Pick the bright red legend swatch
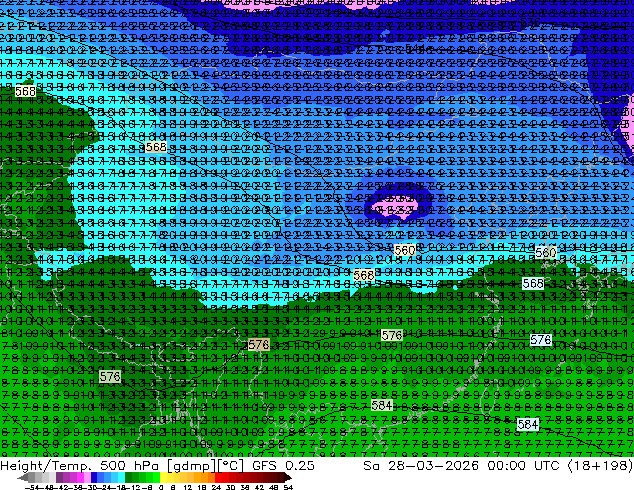 tap(218, 477)
